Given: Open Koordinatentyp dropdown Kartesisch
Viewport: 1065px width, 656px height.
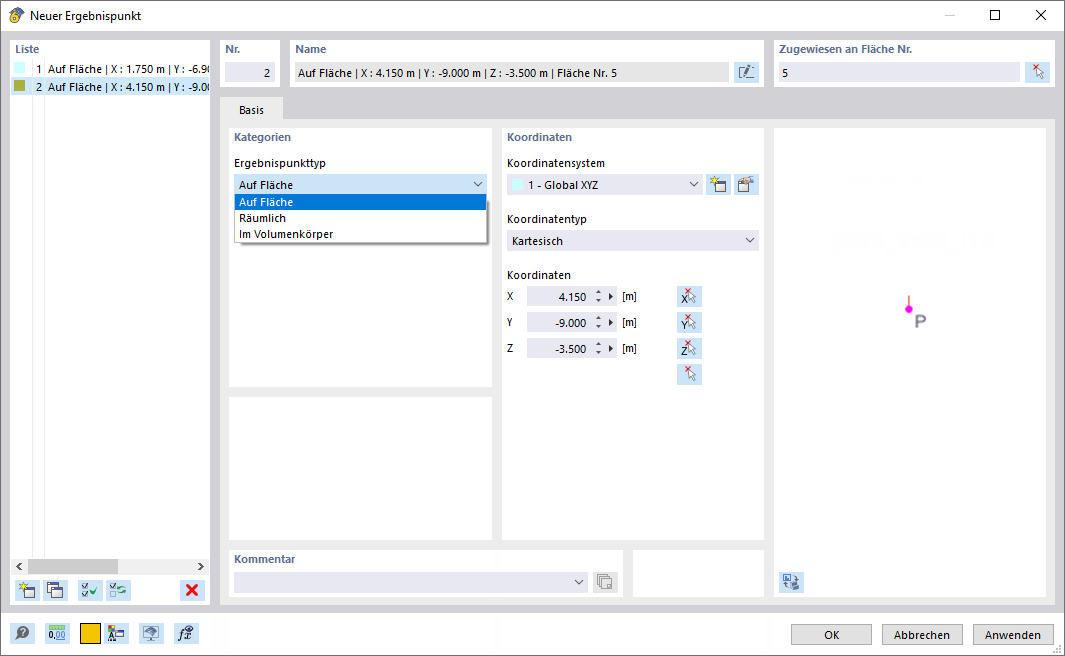Looking at the screenshot, I should tap(632, 241).
